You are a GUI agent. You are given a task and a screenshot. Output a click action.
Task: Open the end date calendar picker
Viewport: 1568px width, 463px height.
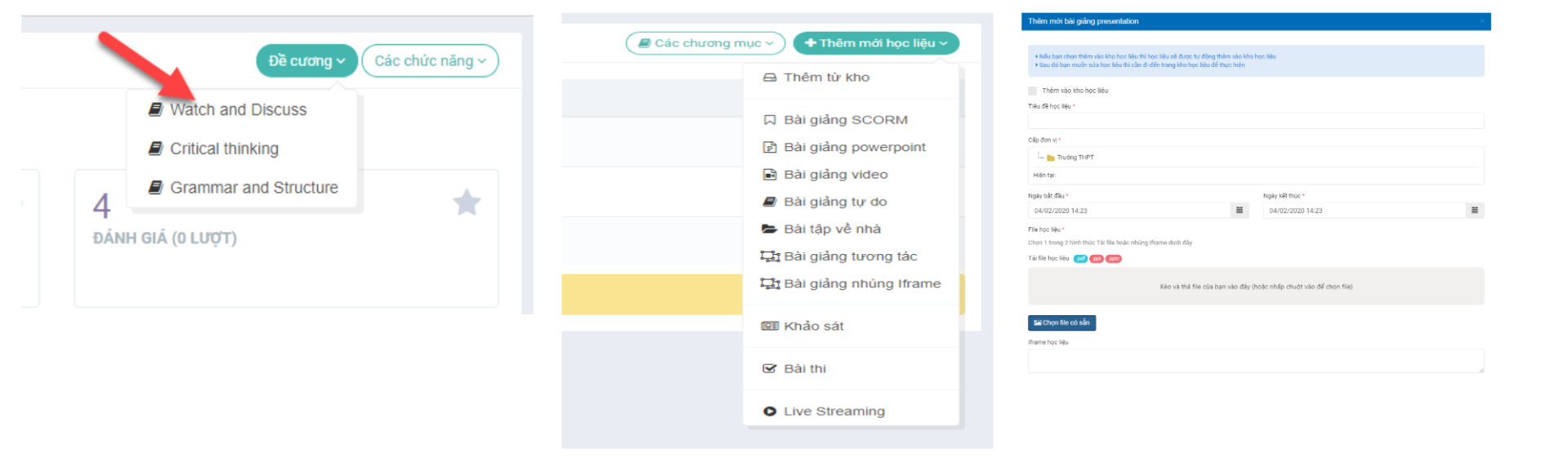pyautogui.click(x=1474, y=211)
